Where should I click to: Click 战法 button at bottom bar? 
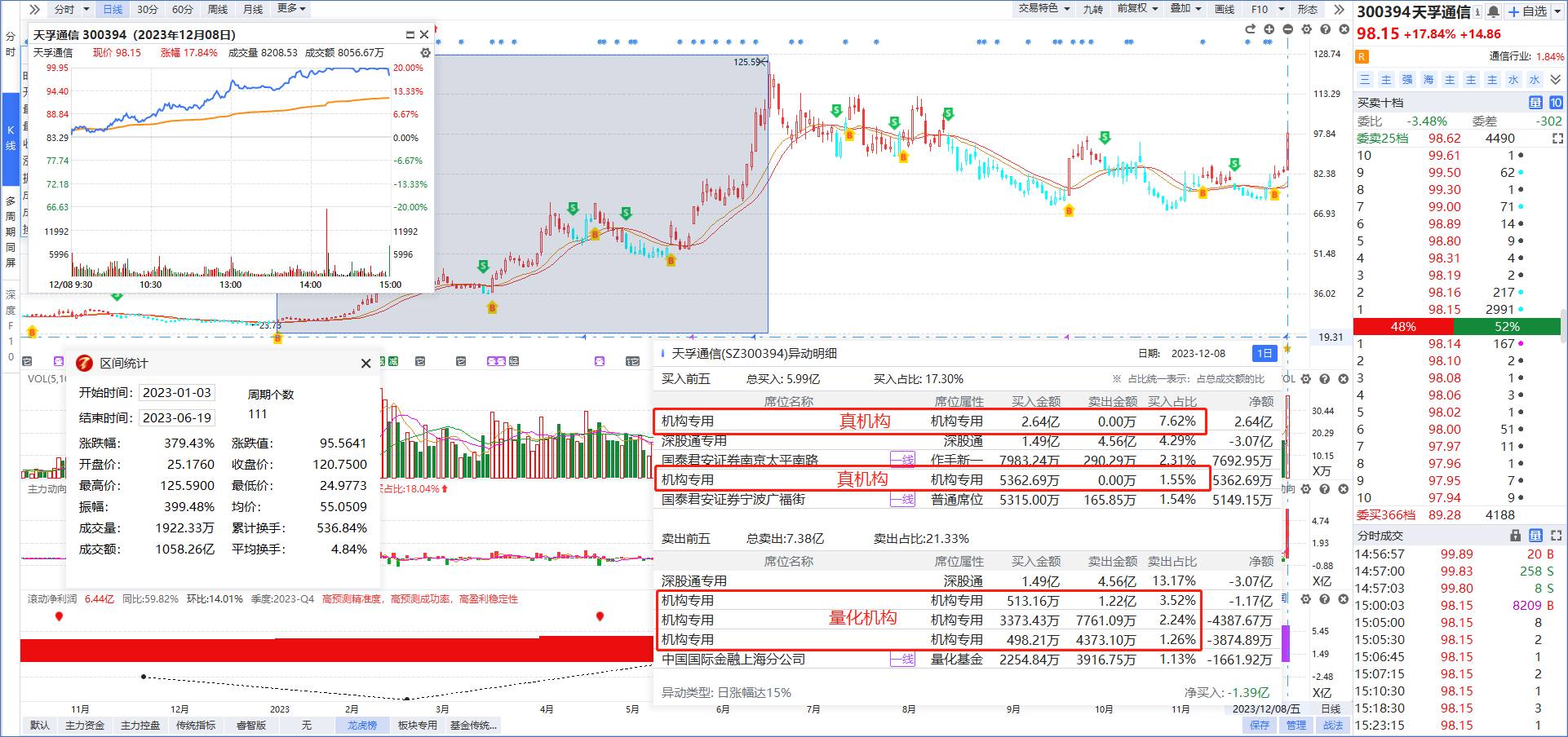click(1333, 725)
